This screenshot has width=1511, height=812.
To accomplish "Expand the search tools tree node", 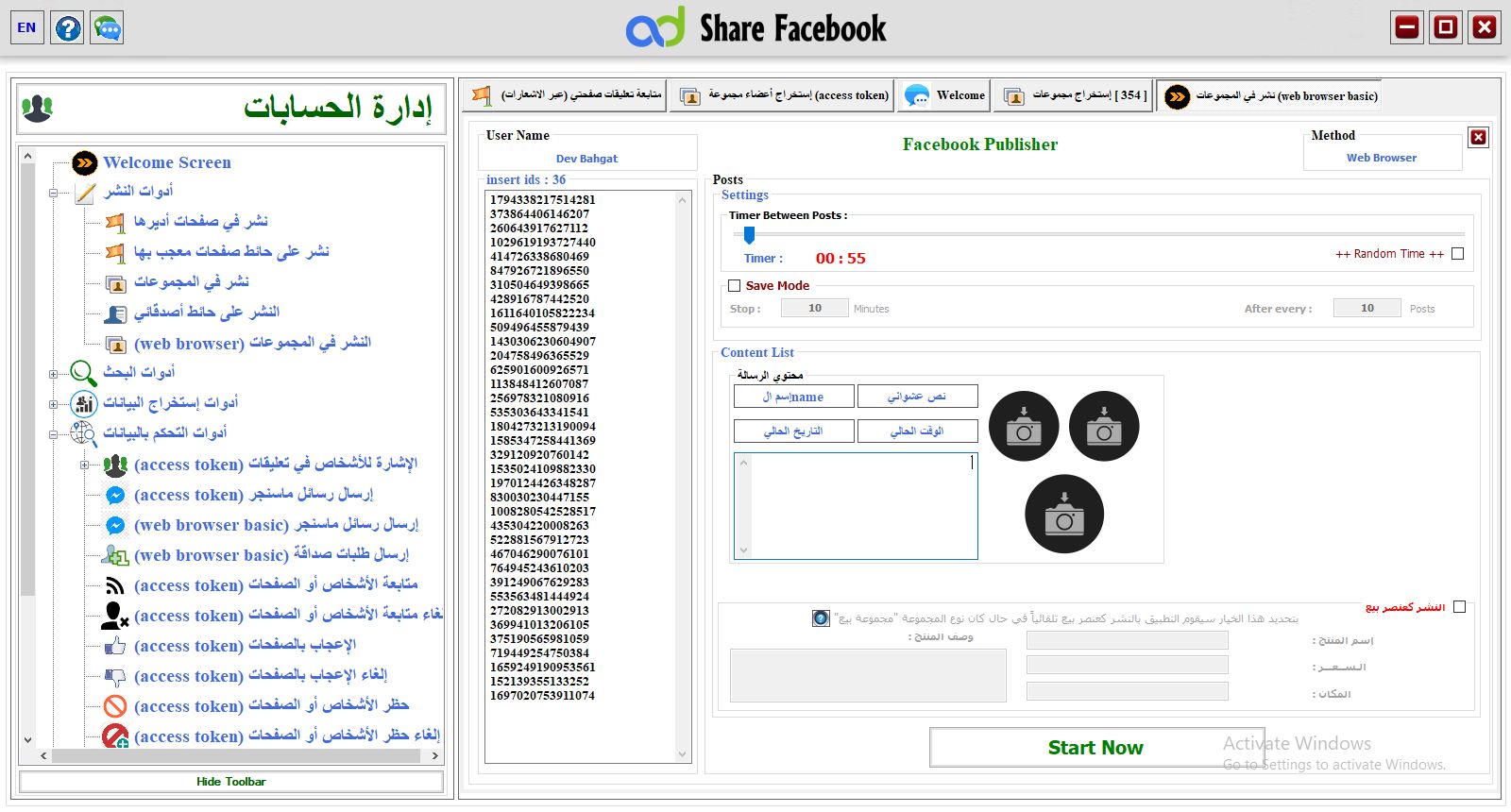I will [54, 374].
